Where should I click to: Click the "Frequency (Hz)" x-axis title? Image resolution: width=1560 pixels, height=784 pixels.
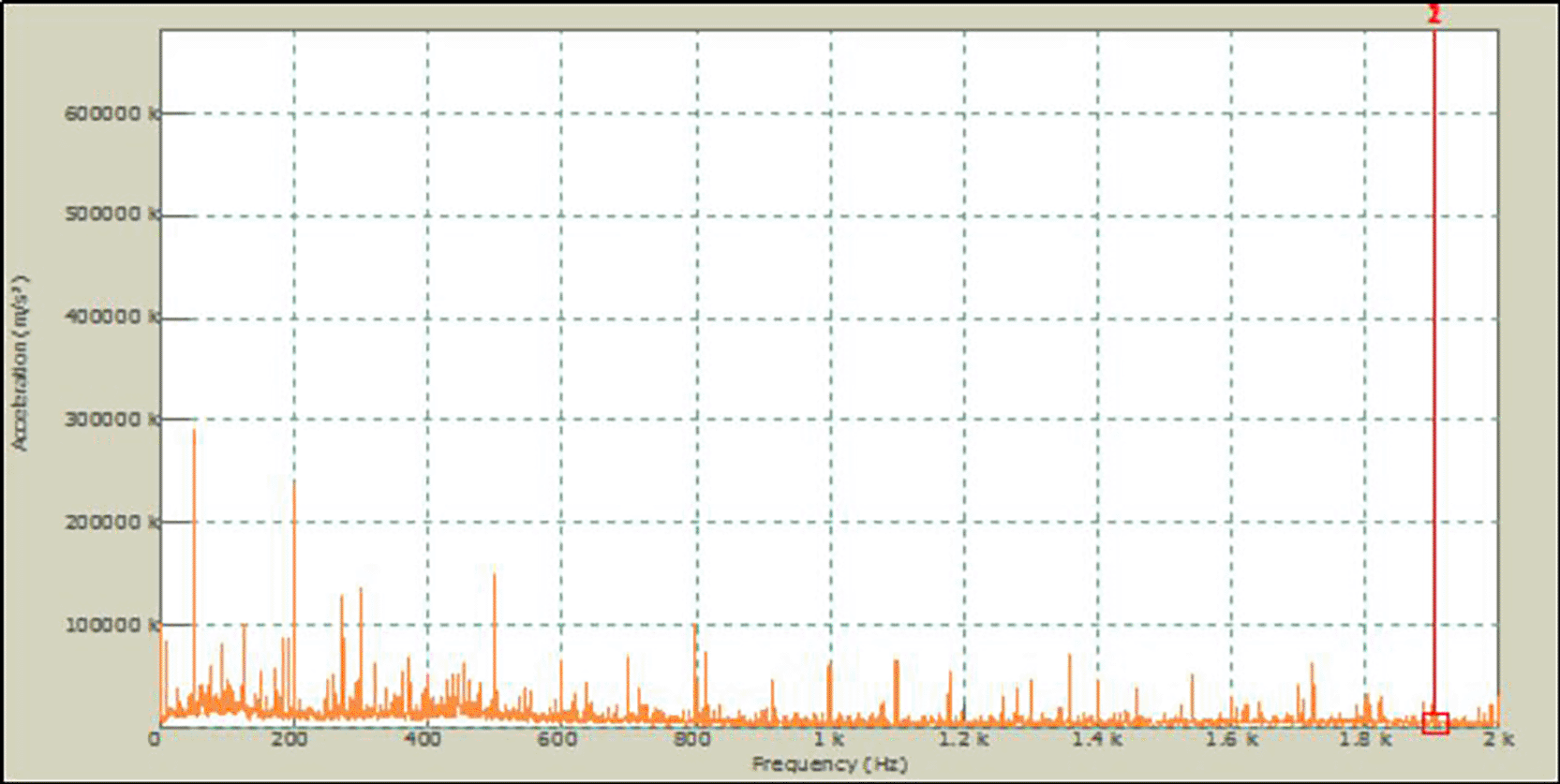[x=829, y=764]
